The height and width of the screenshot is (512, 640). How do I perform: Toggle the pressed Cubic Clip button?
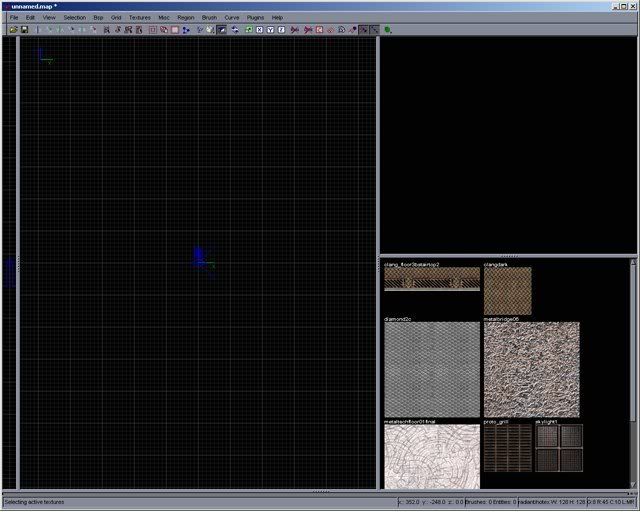coord(222,29)
